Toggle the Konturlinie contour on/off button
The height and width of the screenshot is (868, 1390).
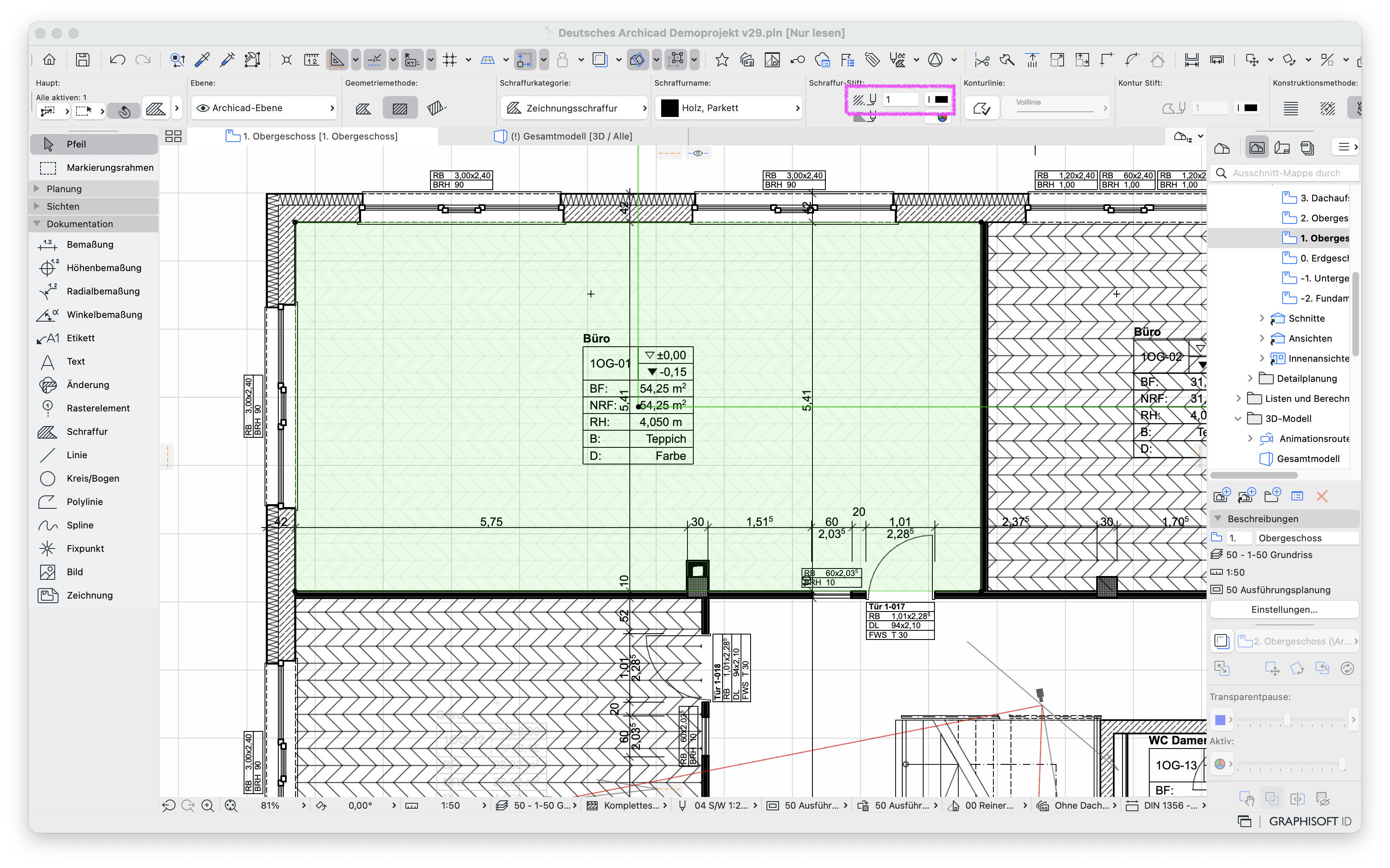click(x=982, y=108)
